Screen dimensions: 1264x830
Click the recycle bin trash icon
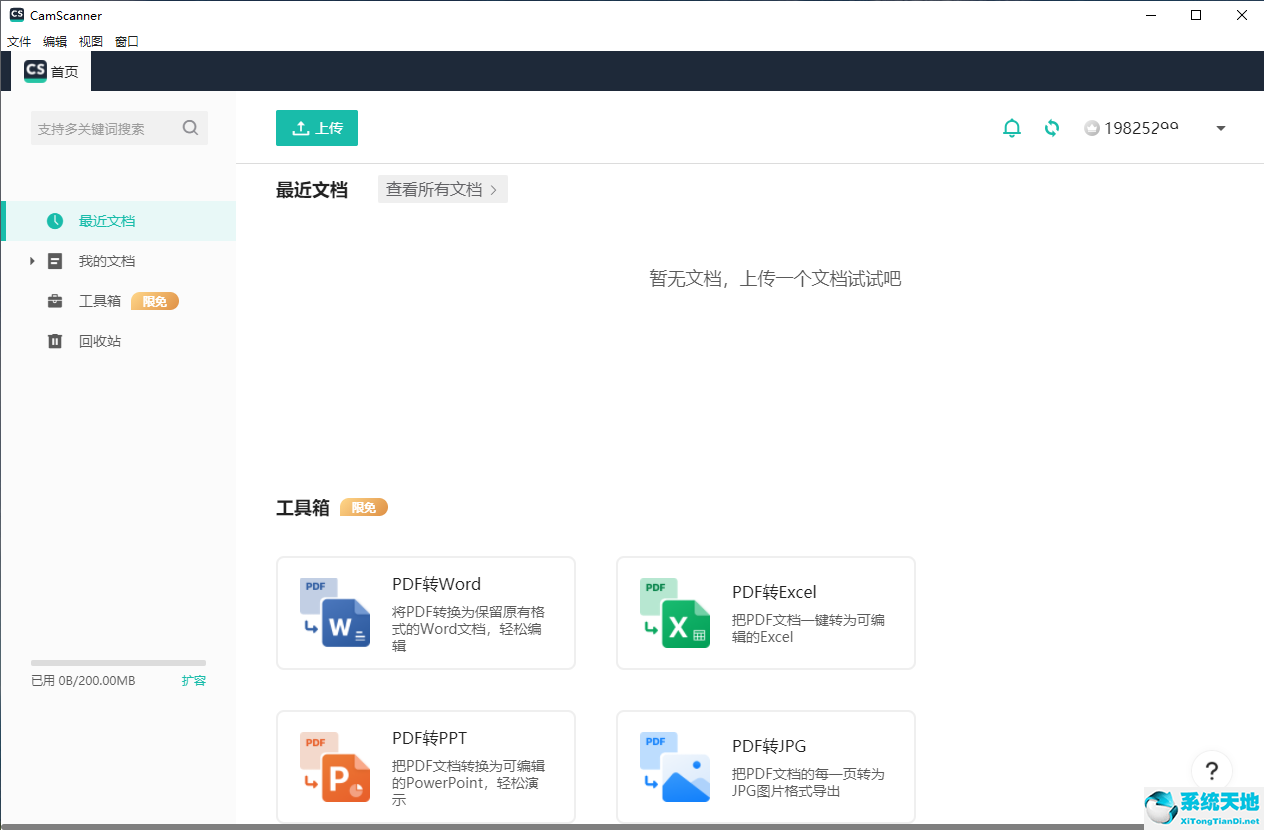point(55,341)
